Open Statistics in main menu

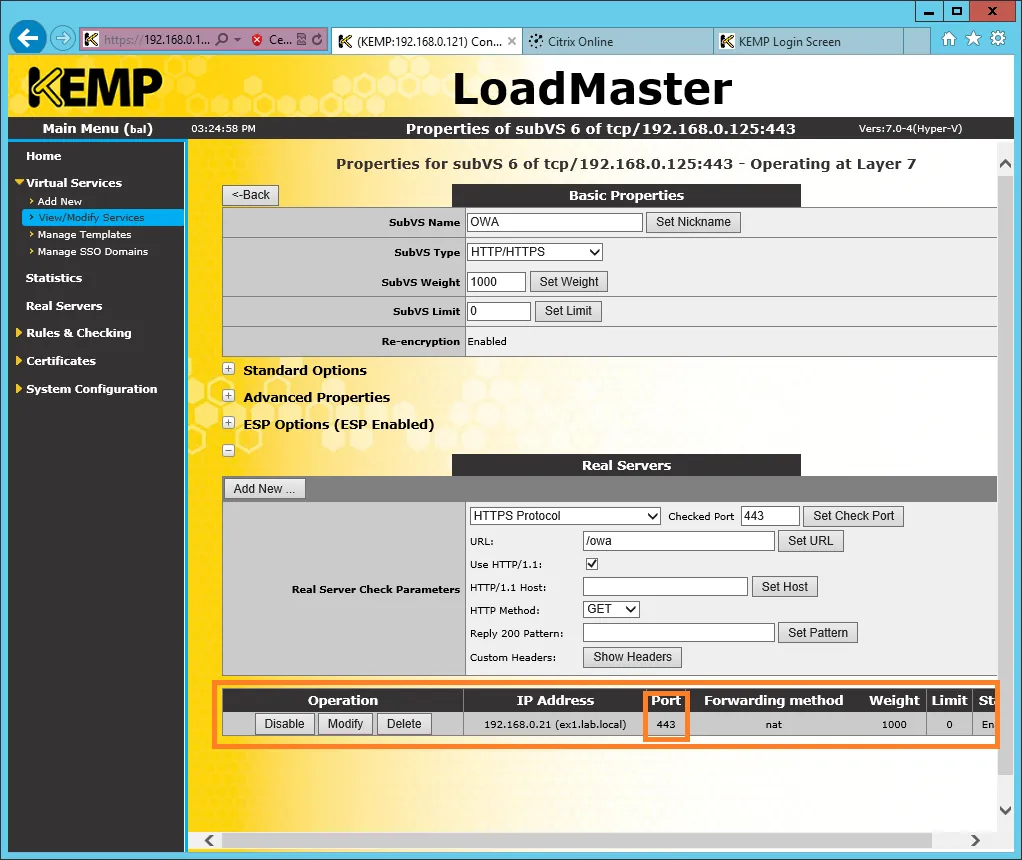[53, 278]
